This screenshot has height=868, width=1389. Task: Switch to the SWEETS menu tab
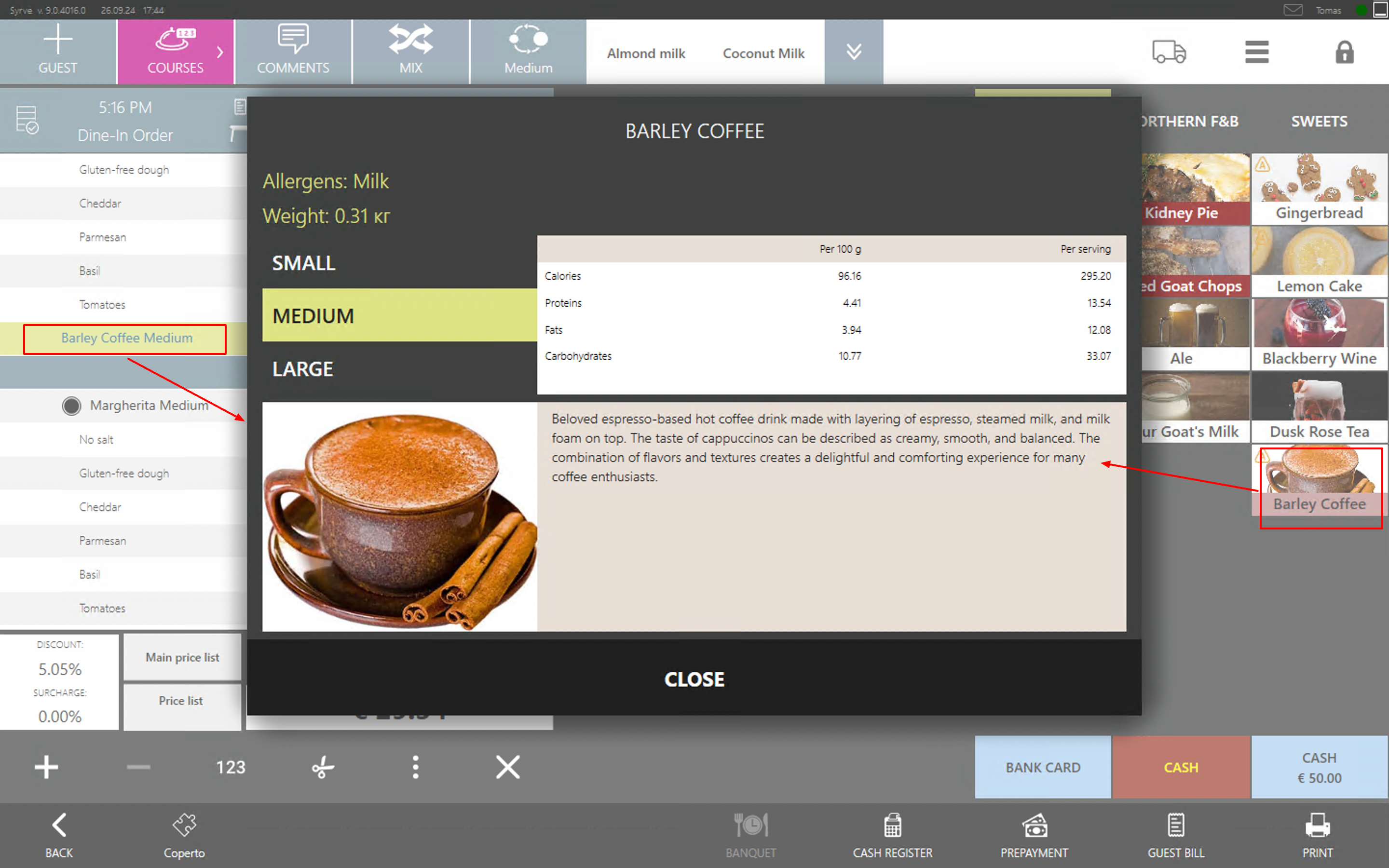point(1319,121)
